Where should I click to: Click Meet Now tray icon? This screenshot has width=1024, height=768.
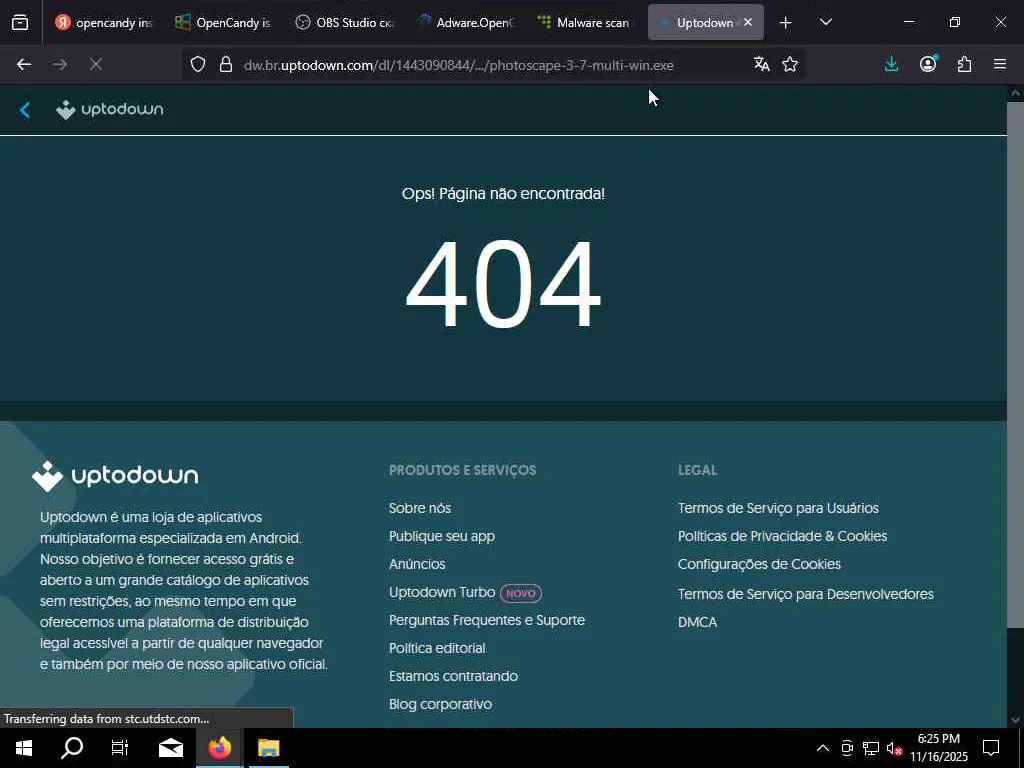point(847,748)
